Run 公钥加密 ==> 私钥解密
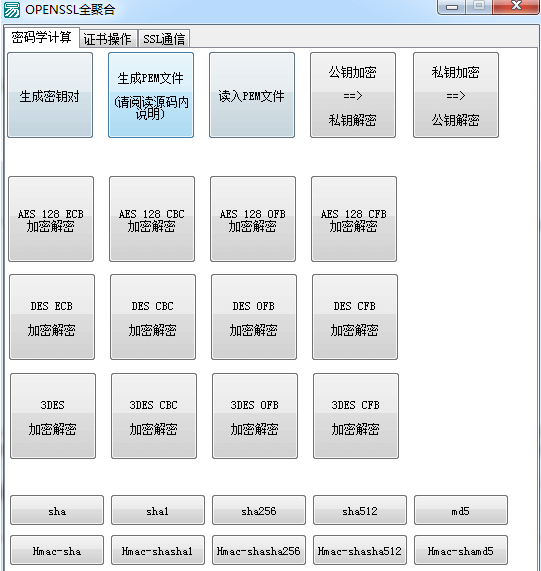The height and width of the screenshot is (571, 541). pos(353,95)
